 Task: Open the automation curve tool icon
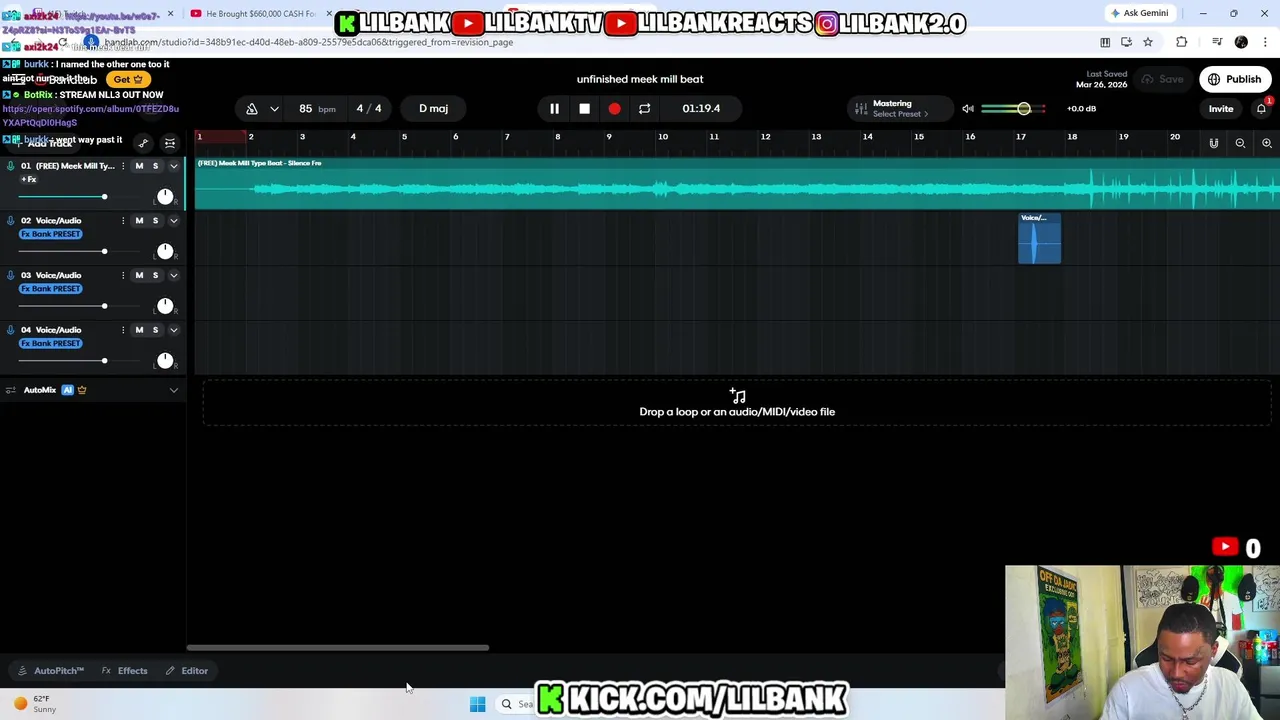click(x=143, y=143)
